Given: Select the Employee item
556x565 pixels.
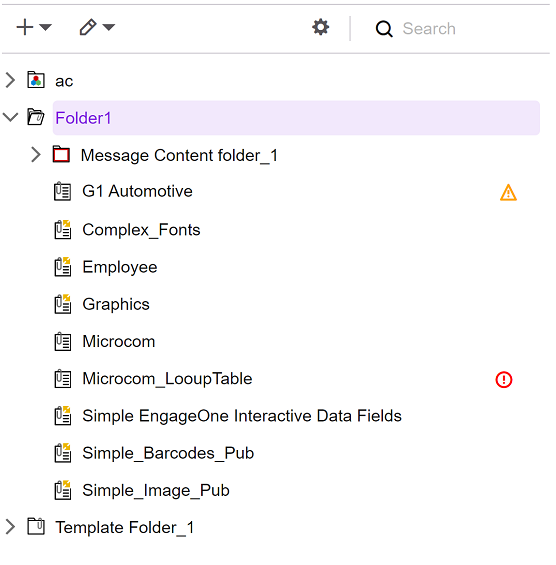Looking at the screenshot, I should 120,267.
